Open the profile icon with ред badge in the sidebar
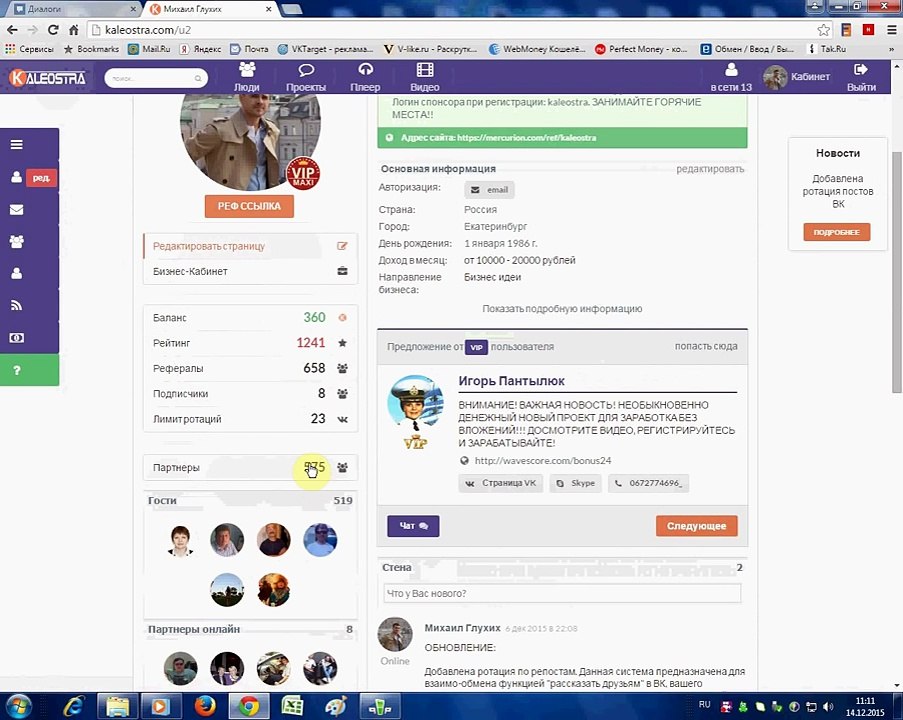The width and height of the screenshot is (903, 720). pos(17,177)
